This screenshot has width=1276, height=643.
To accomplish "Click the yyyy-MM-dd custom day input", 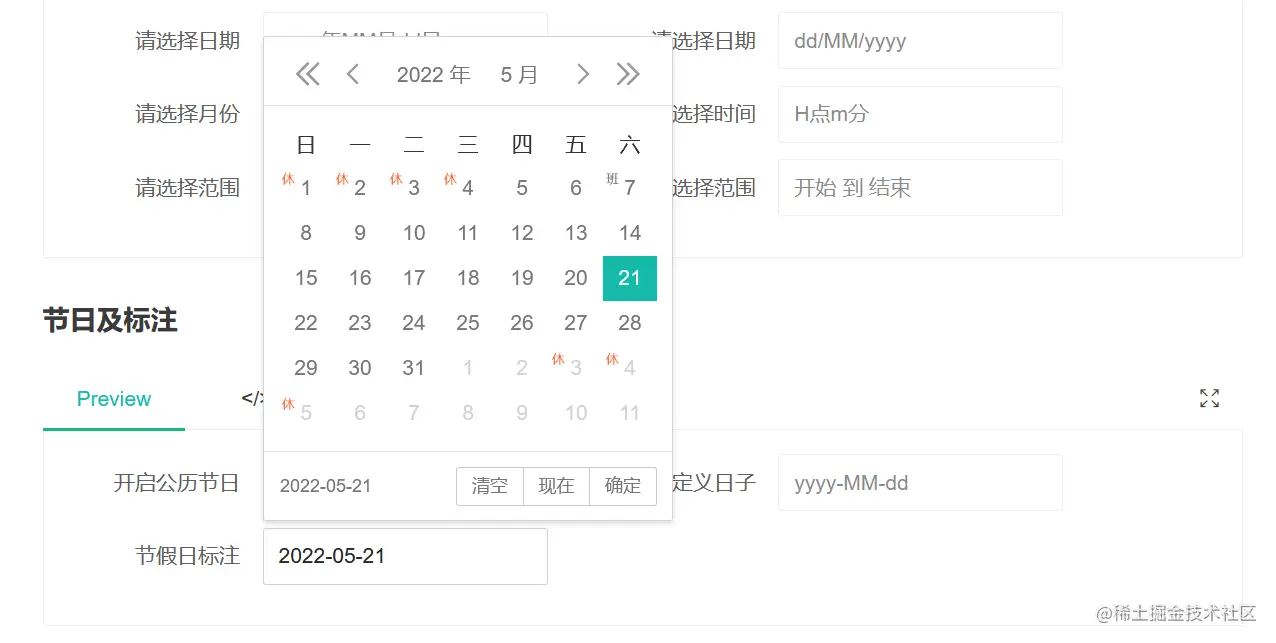I will (920, 483).
